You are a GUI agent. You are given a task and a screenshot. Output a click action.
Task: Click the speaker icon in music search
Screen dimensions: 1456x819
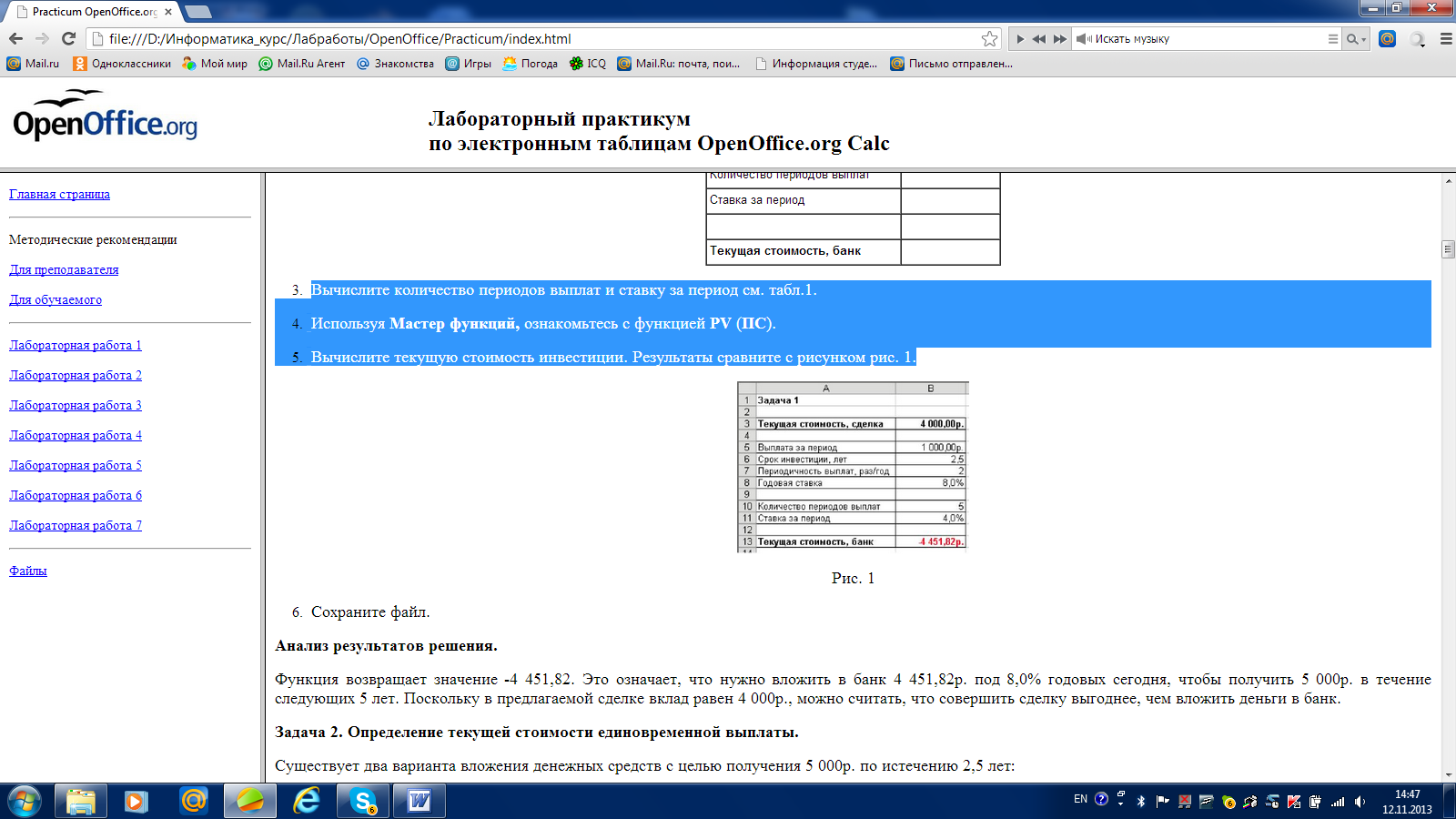coord(1083,39)
